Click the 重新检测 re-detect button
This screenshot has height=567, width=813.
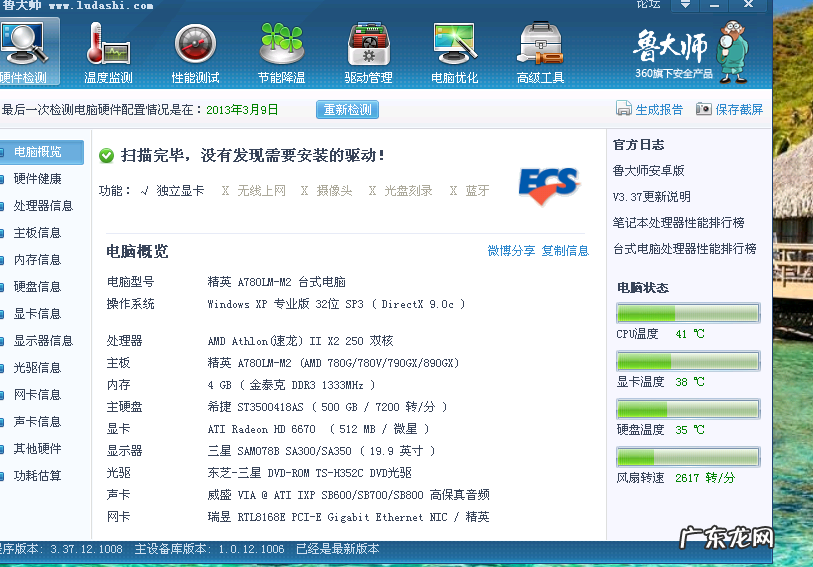(x=347, y=110)
